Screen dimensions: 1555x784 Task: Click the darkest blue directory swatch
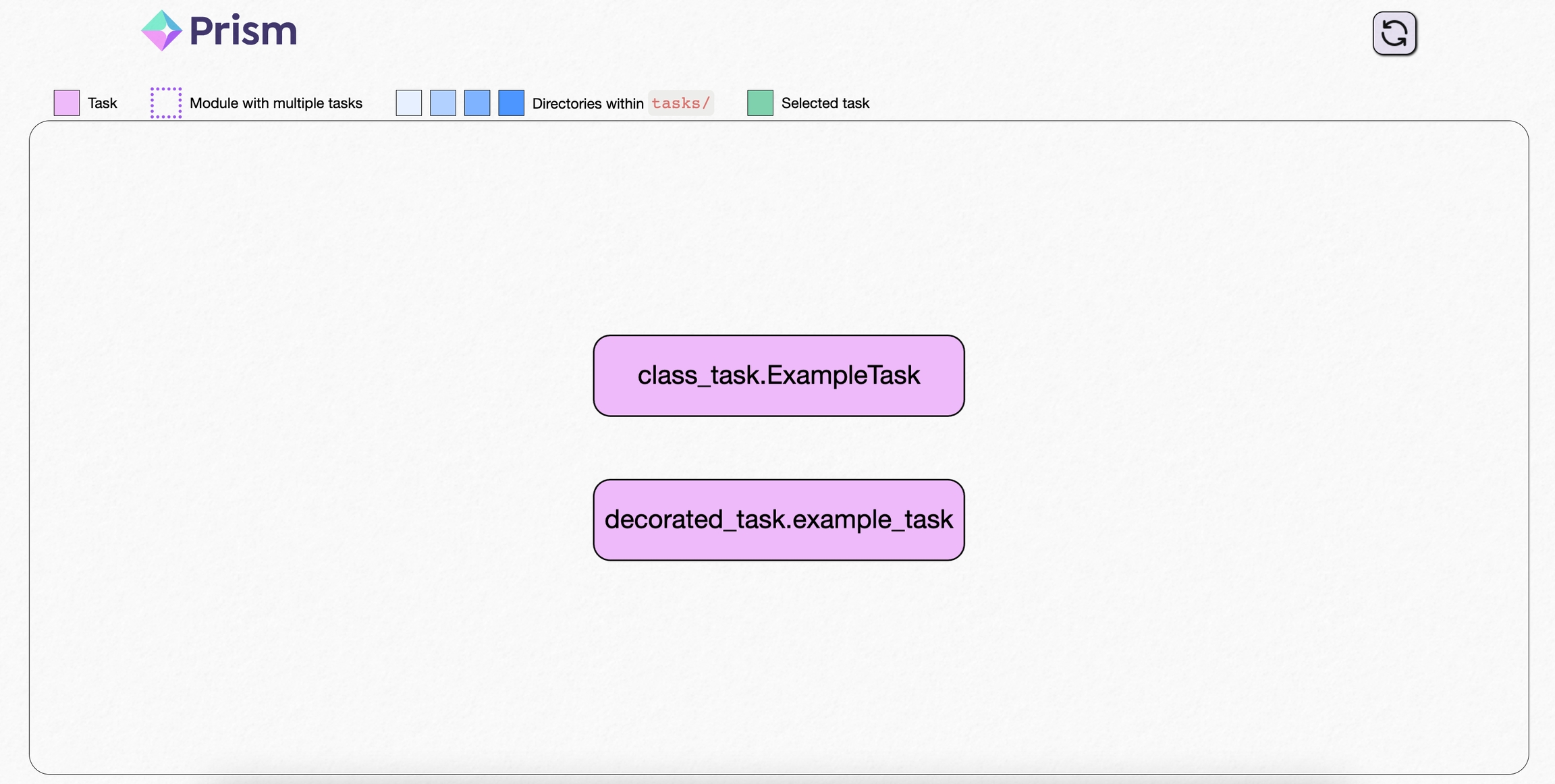511,103
